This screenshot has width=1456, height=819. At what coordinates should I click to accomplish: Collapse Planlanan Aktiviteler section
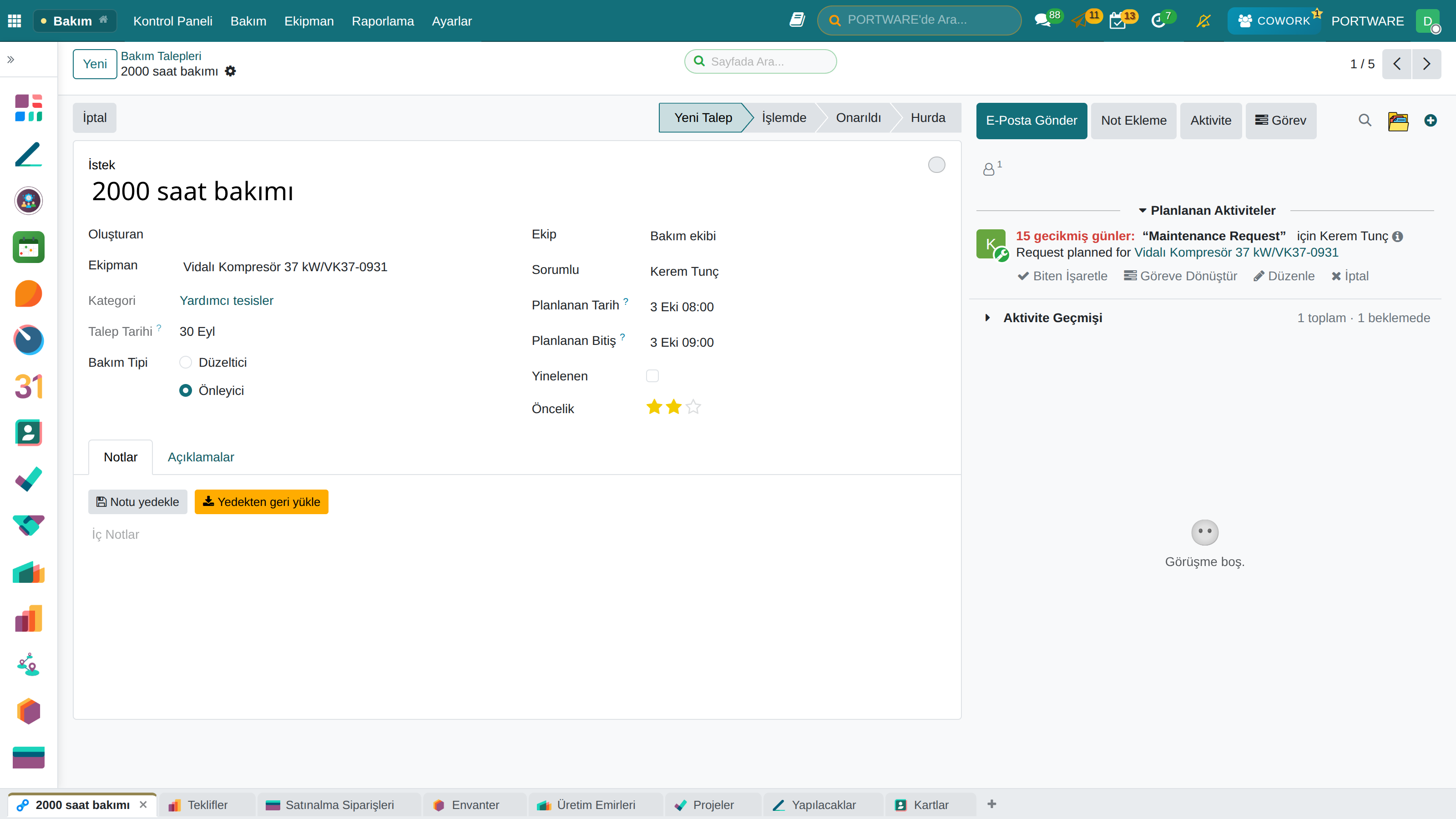click(1206, 210)
